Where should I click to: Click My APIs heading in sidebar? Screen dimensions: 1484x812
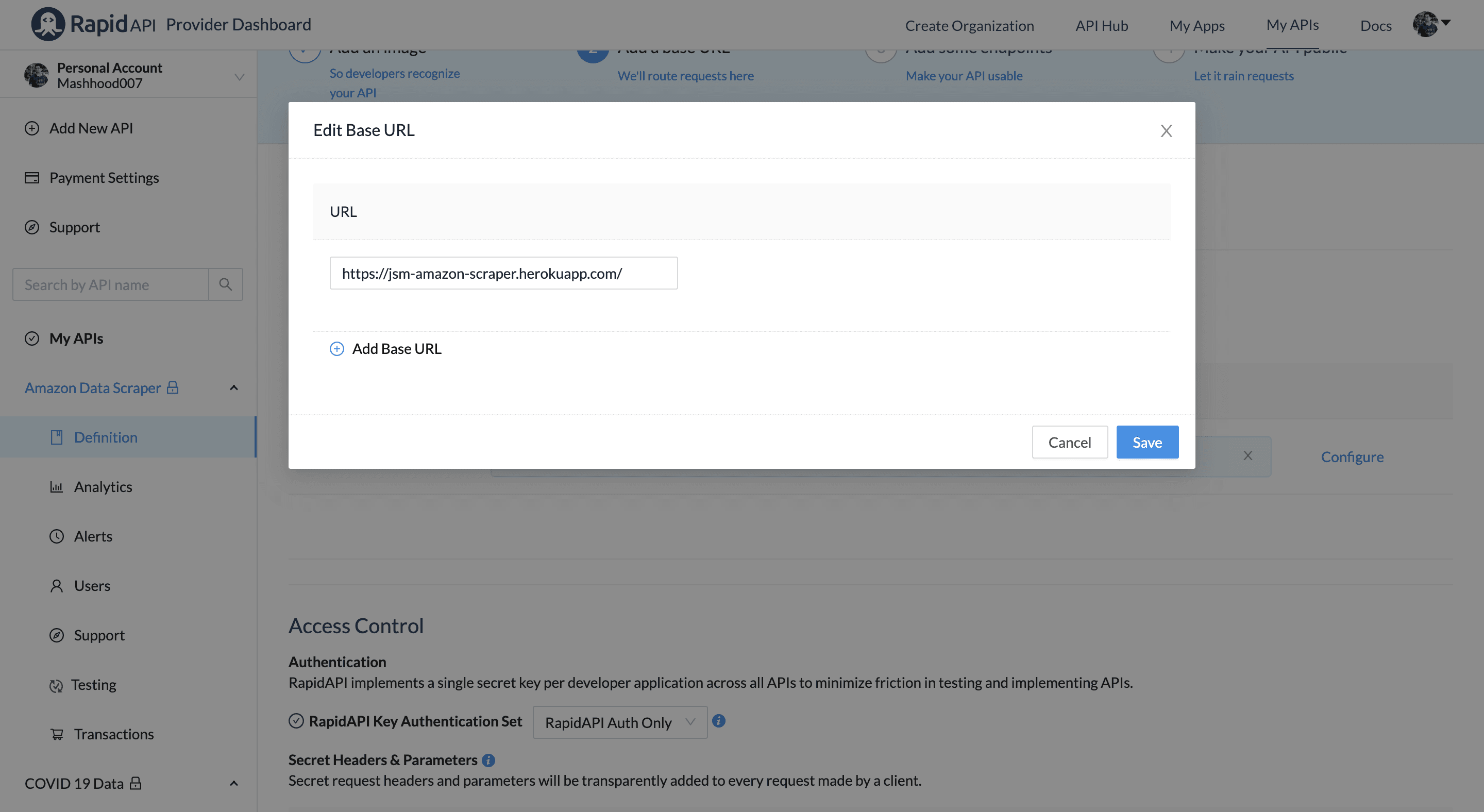click(x=76, y=338)
